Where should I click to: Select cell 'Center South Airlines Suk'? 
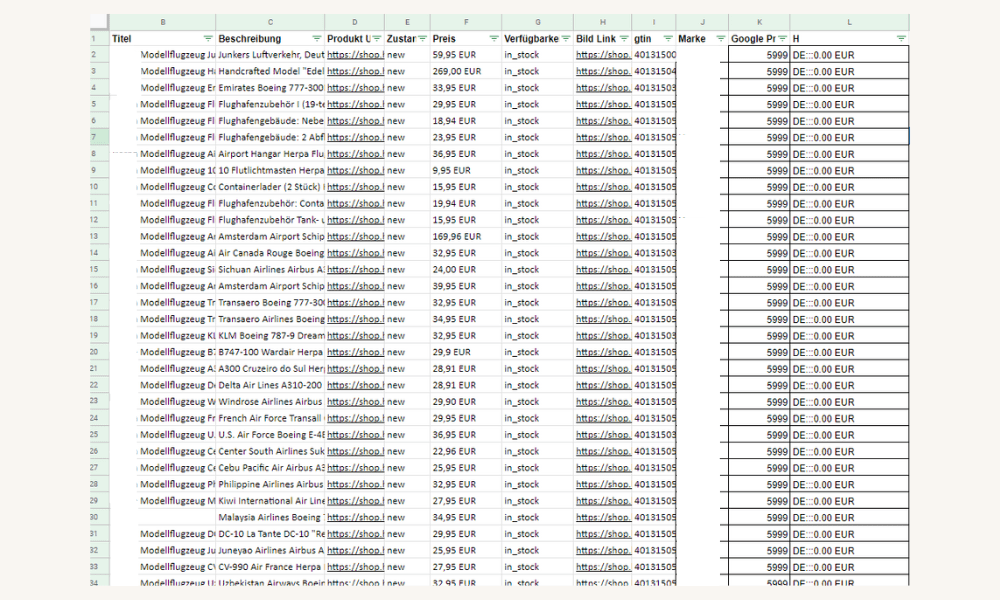[270, 451]
